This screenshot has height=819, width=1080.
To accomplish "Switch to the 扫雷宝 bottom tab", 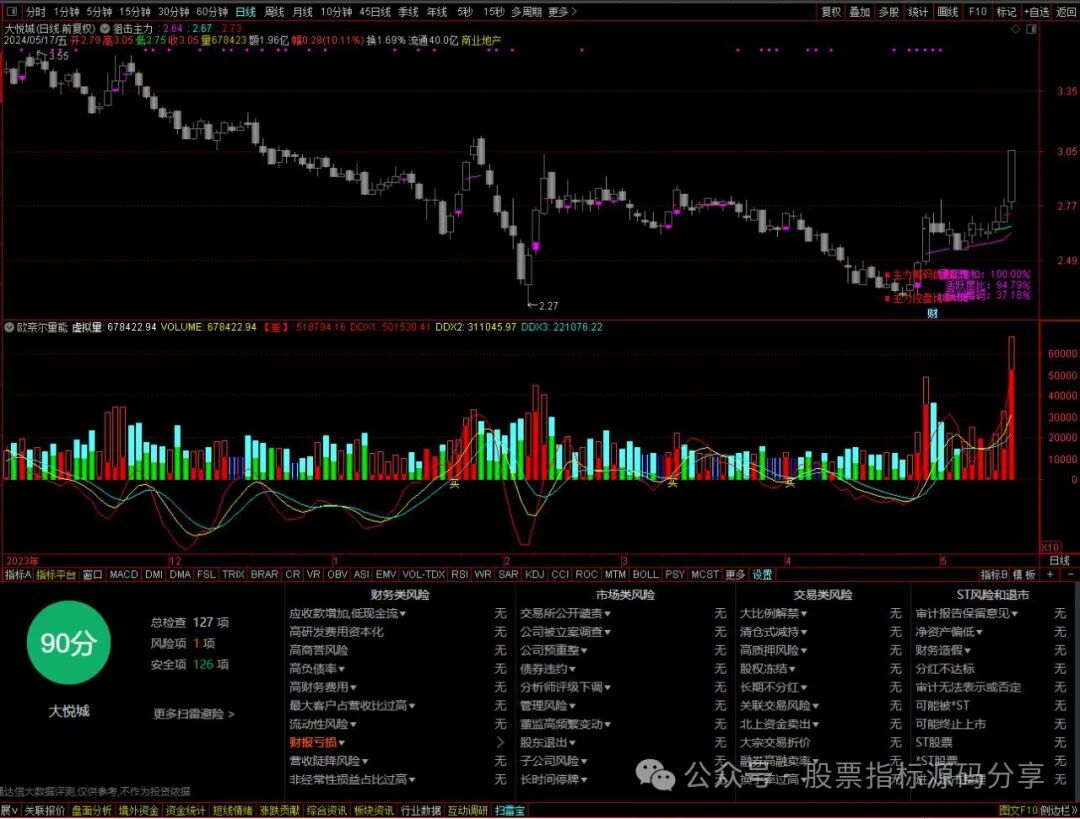I will click(x=510, y=811).
